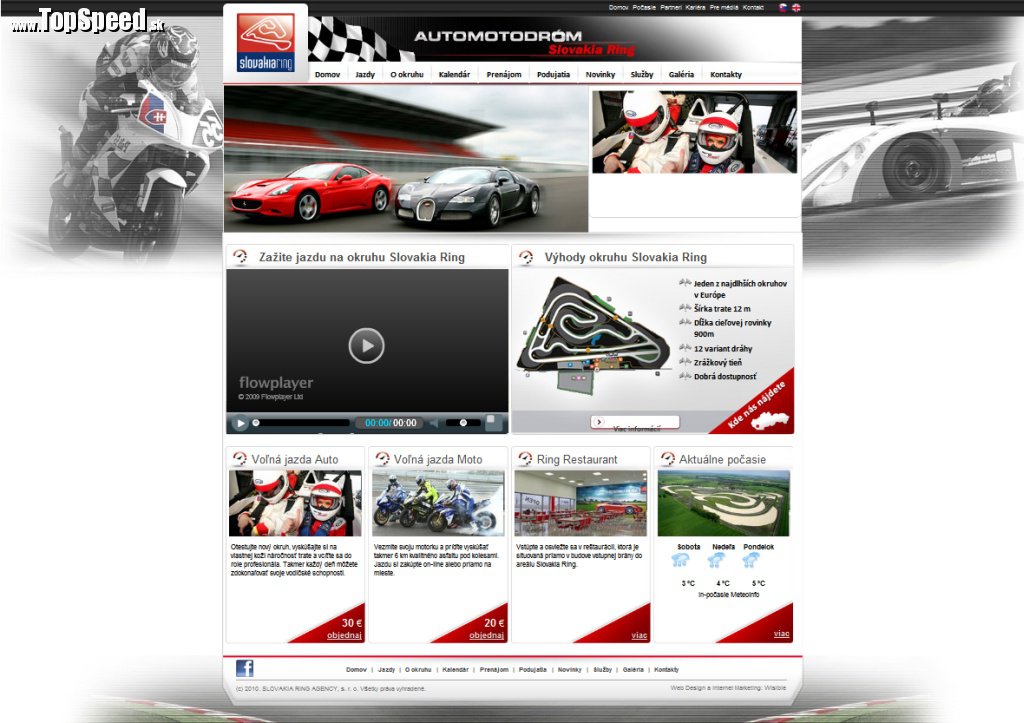Click Kontakty in the footer links

666,669
